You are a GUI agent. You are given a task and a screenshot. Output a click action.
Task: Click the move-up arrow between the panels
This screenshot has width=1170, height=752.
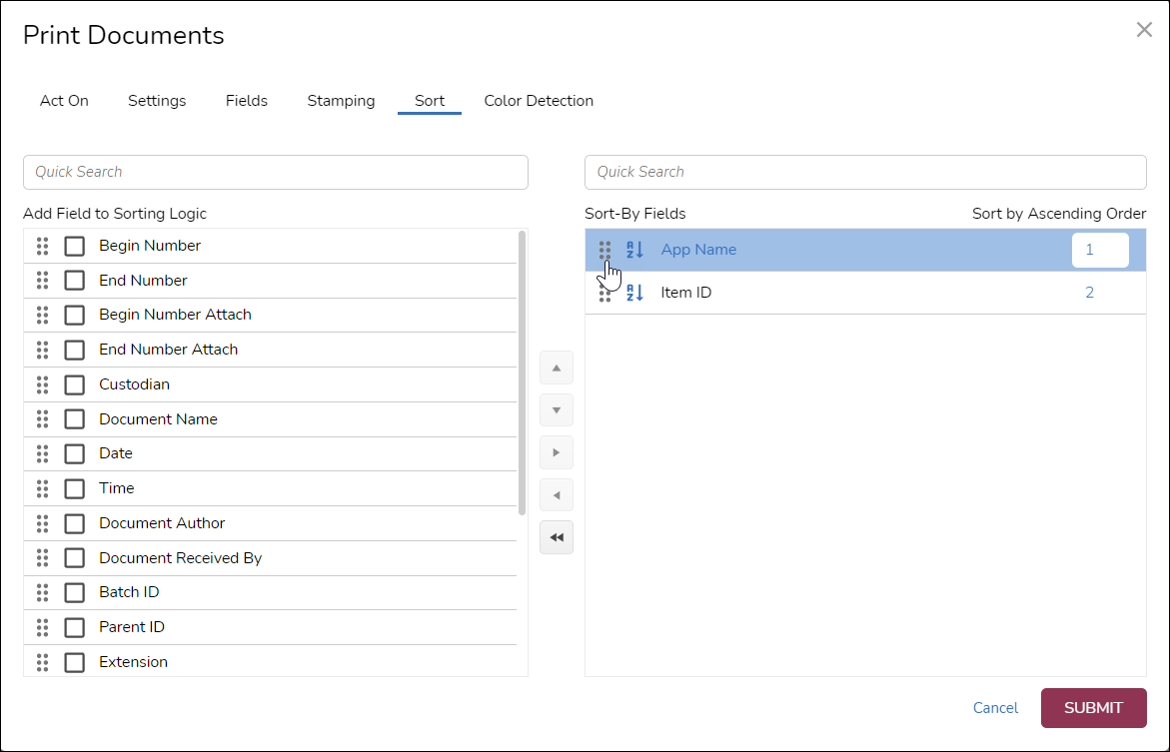click(x=556, y=367)
